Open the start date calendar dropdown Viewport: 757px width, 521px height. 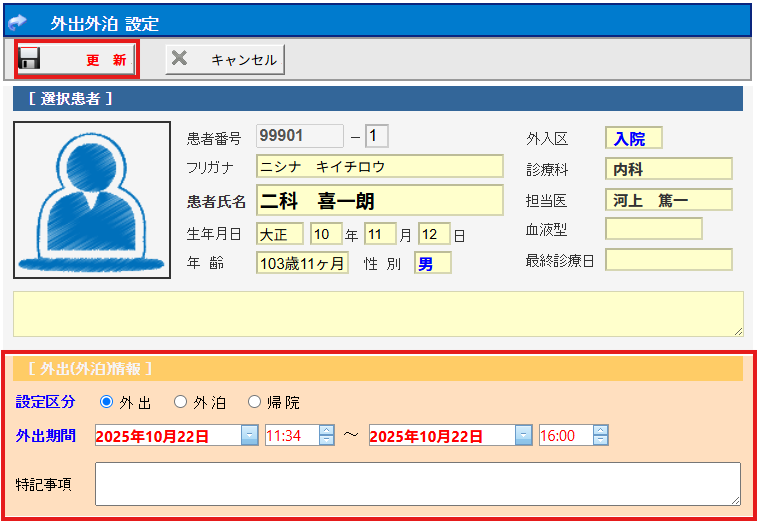(x=249, y=436)
